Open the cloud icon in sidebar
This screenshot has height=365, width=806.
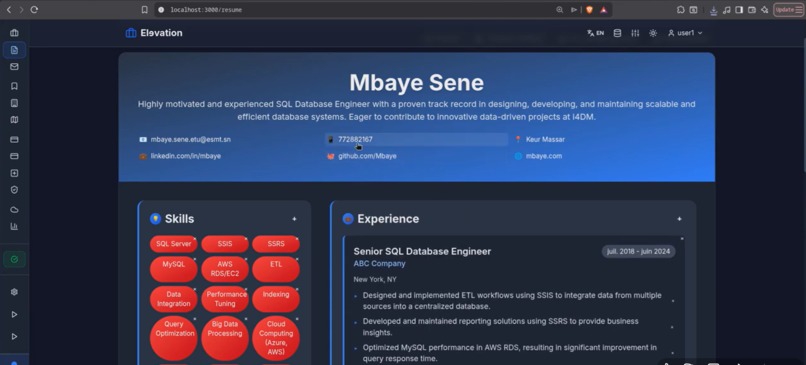click(x=14, y=210)
